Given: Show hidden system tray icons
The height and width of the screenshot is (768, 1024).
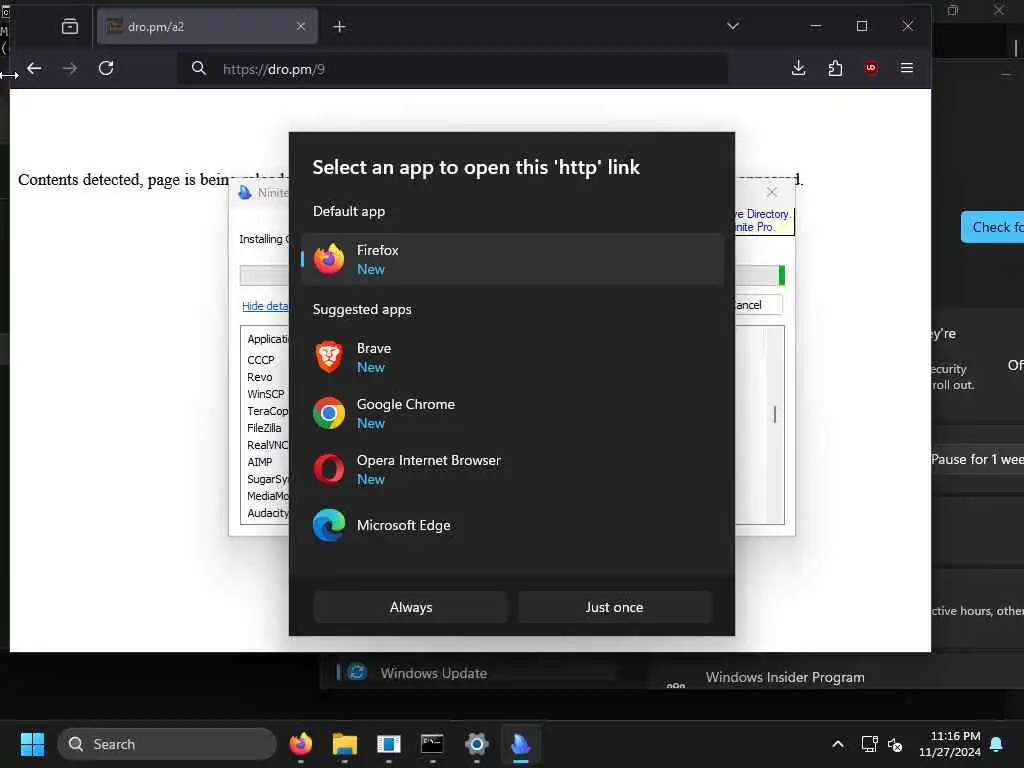Looking at the screenshot, I should pos(838,744).
